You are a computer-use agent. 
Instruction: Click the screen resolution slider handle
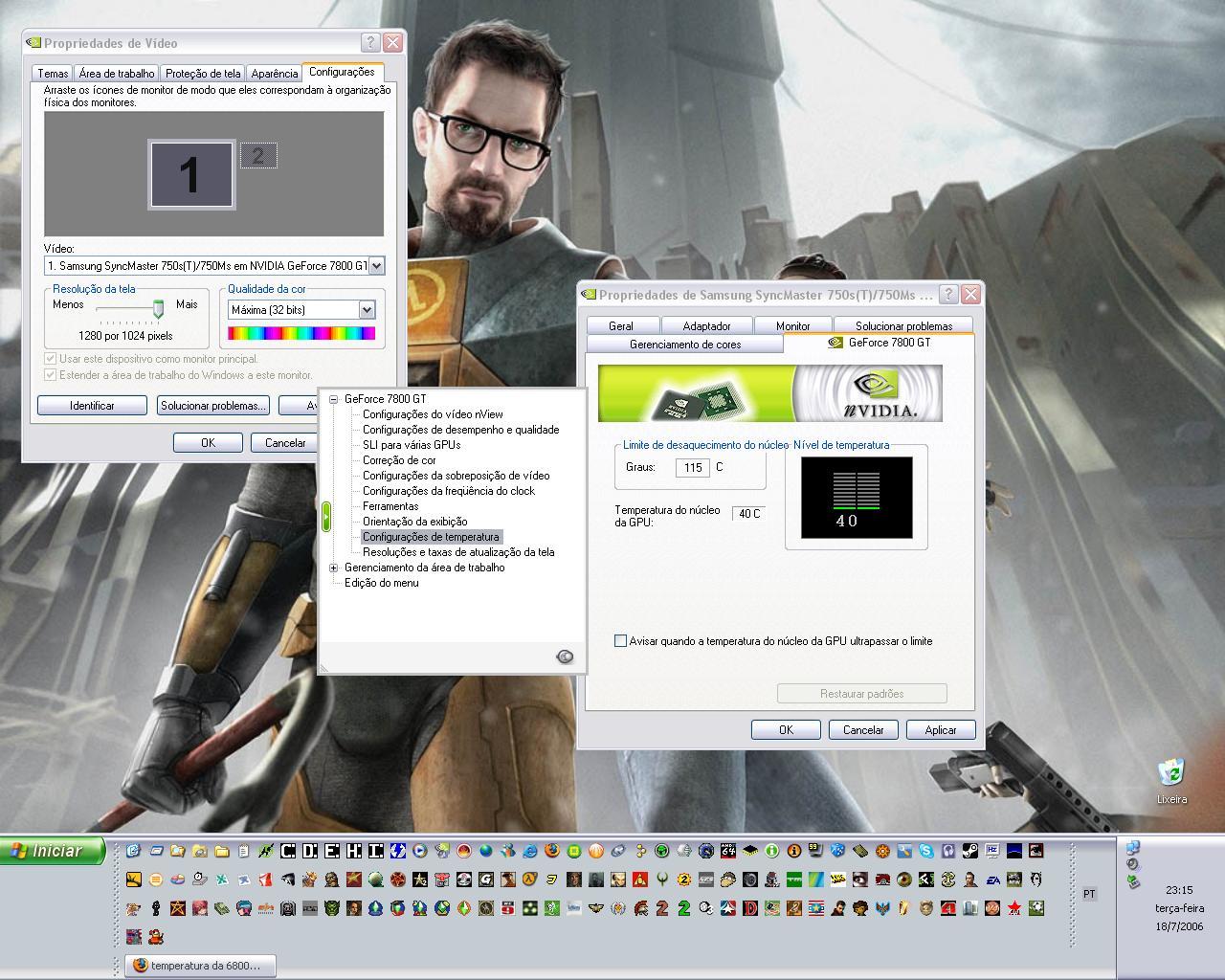point(158,308)
